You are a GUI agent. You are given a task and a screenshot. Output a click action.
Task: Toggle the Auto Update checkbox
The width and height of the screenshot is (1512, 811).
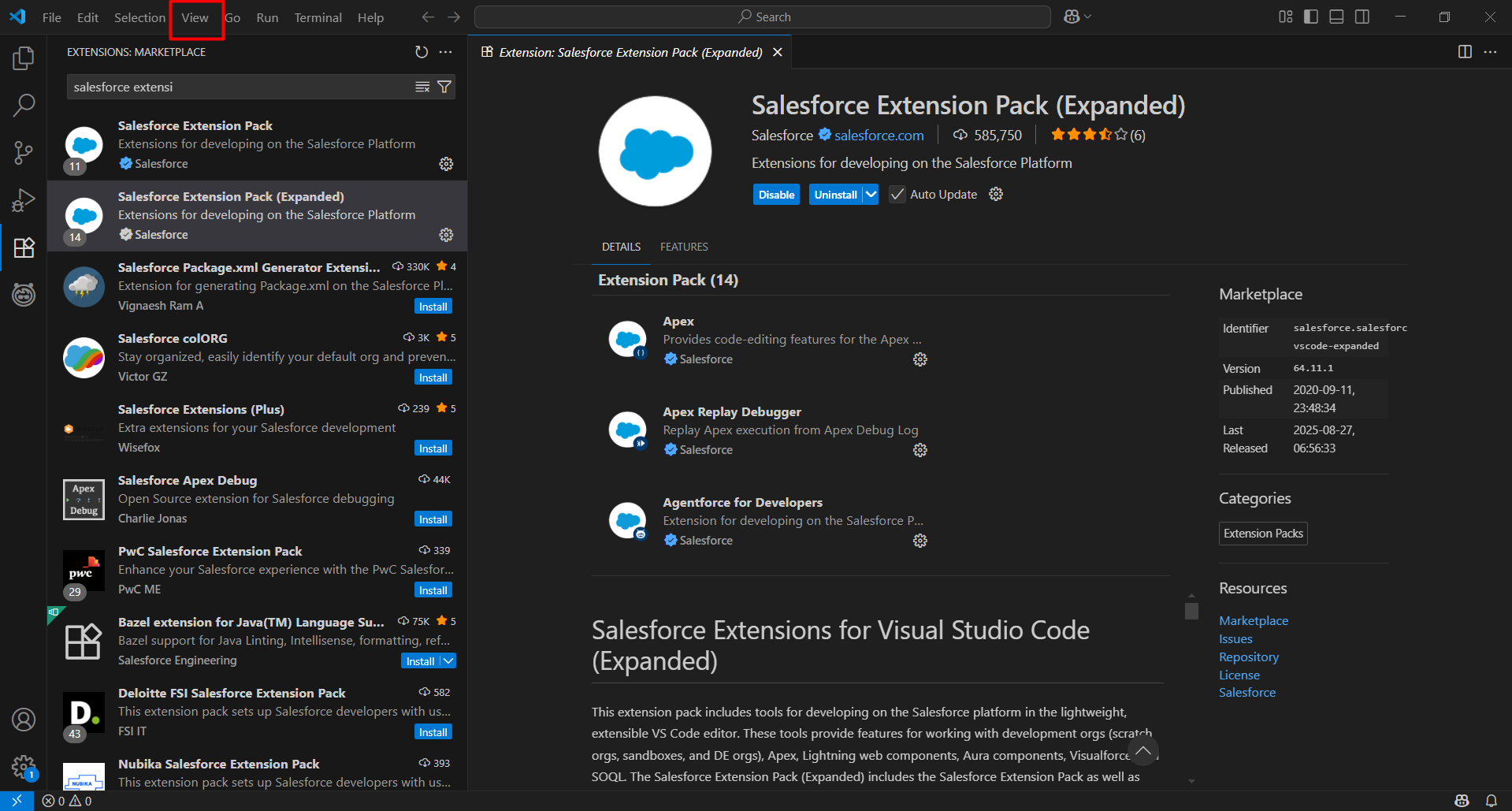point(897,195)
